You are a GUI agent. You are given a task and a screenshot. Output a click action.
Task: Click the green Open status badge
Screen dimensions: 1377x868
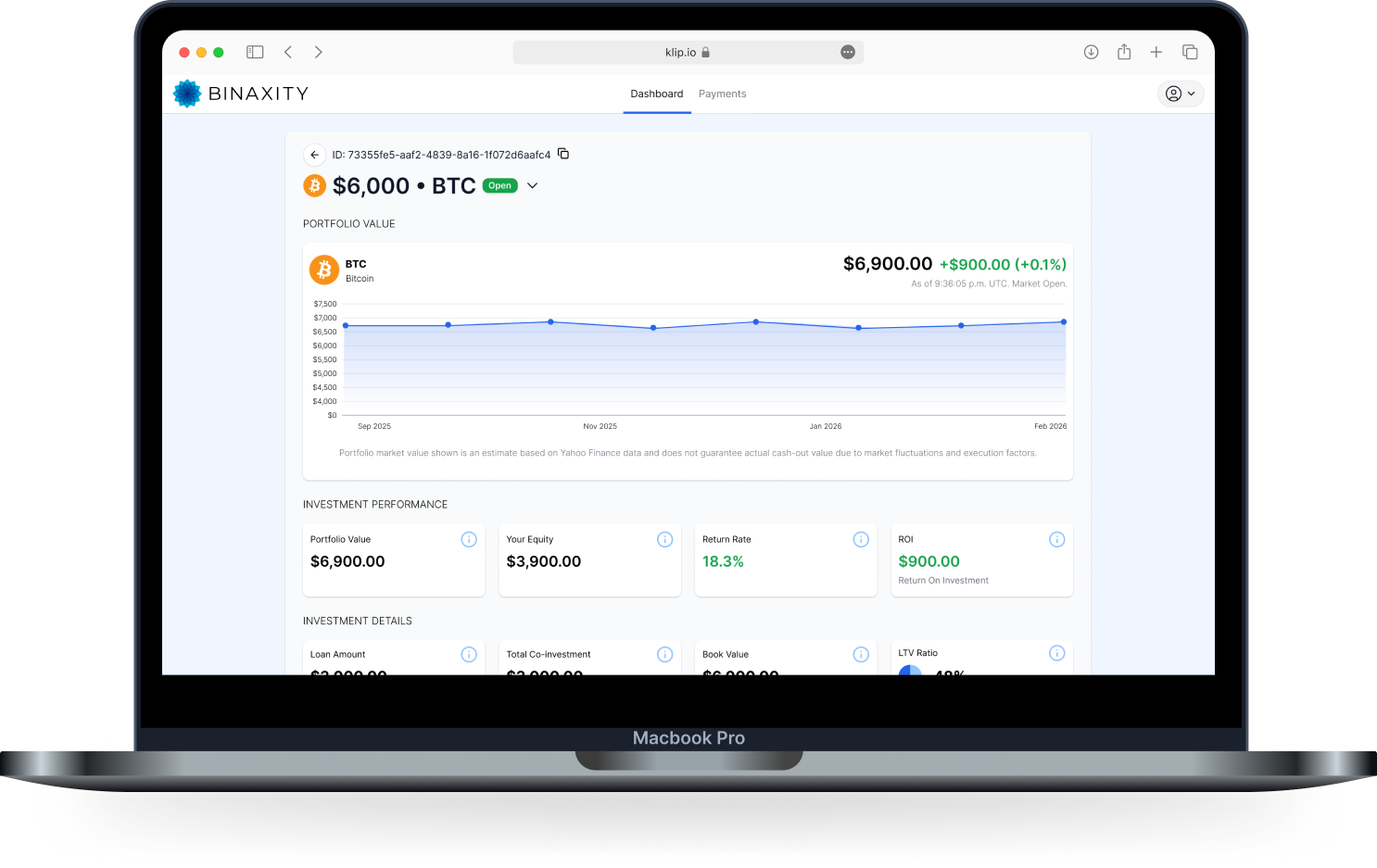pos(499,185)
